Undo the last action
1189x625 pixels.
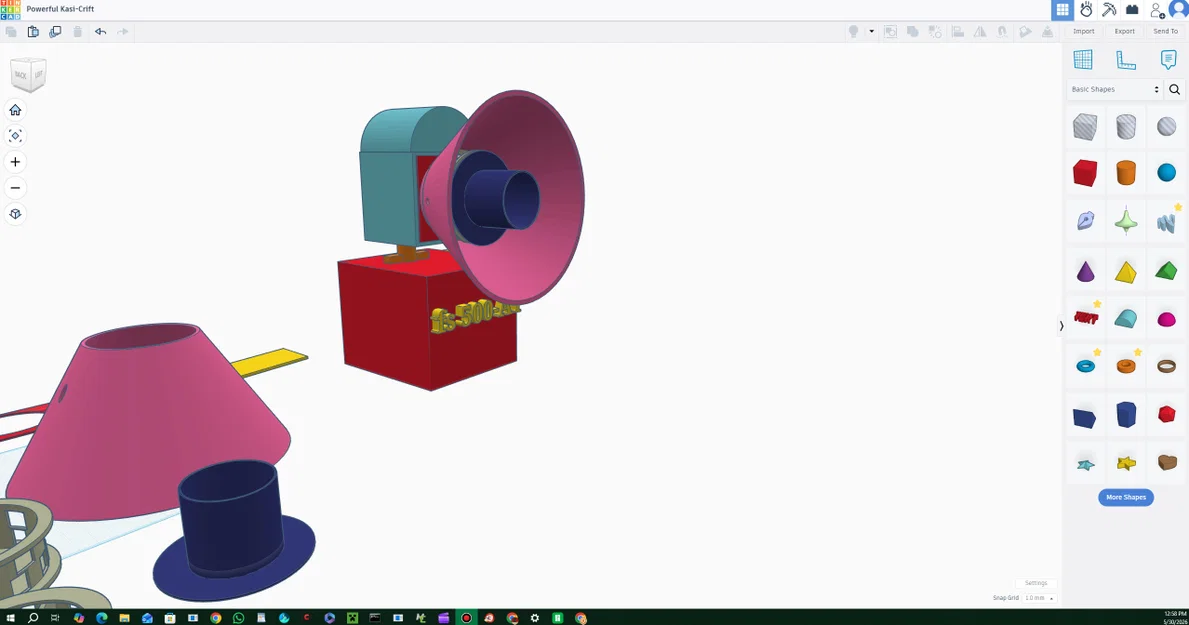click(100, 32)
